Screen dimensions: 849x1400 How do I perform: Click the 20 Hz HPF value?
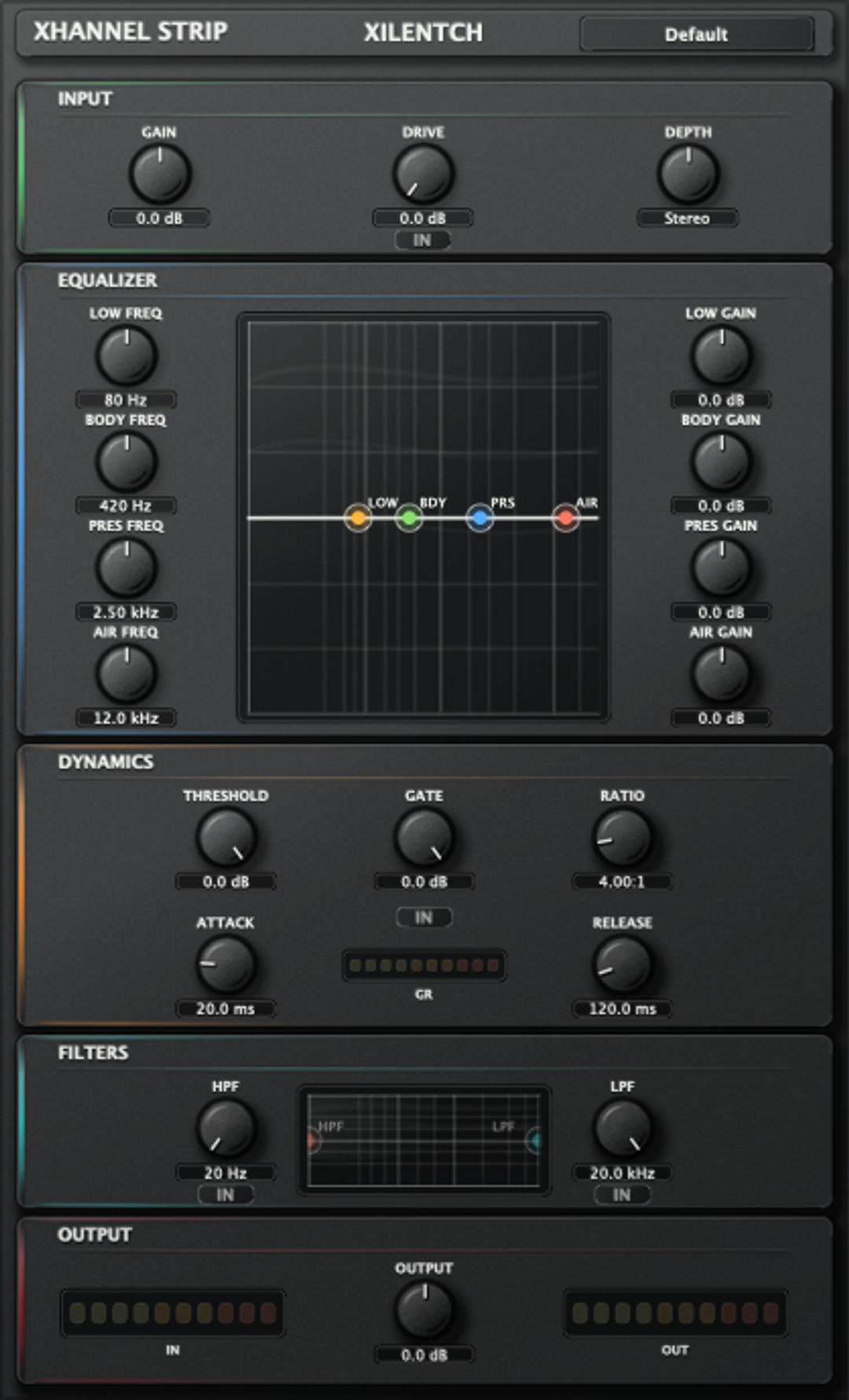[x=226, y=1173]
